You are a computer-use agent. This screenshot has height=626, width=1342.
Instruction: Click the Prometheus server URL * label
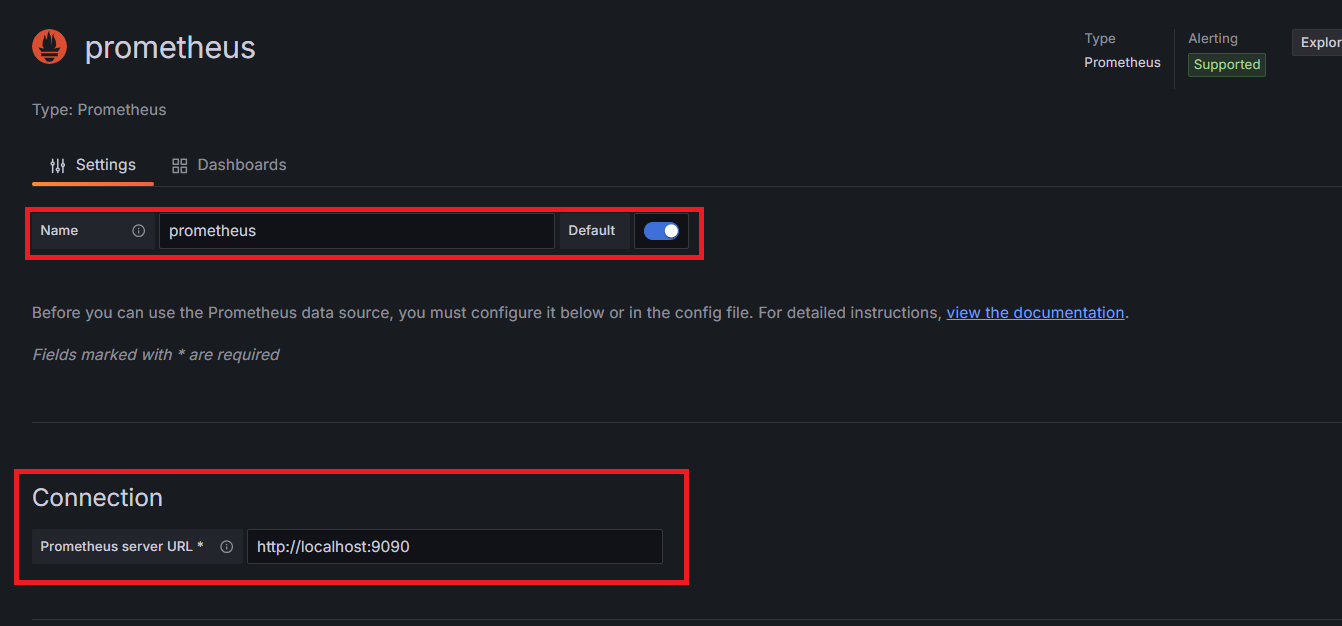click(x=122, y=547)
